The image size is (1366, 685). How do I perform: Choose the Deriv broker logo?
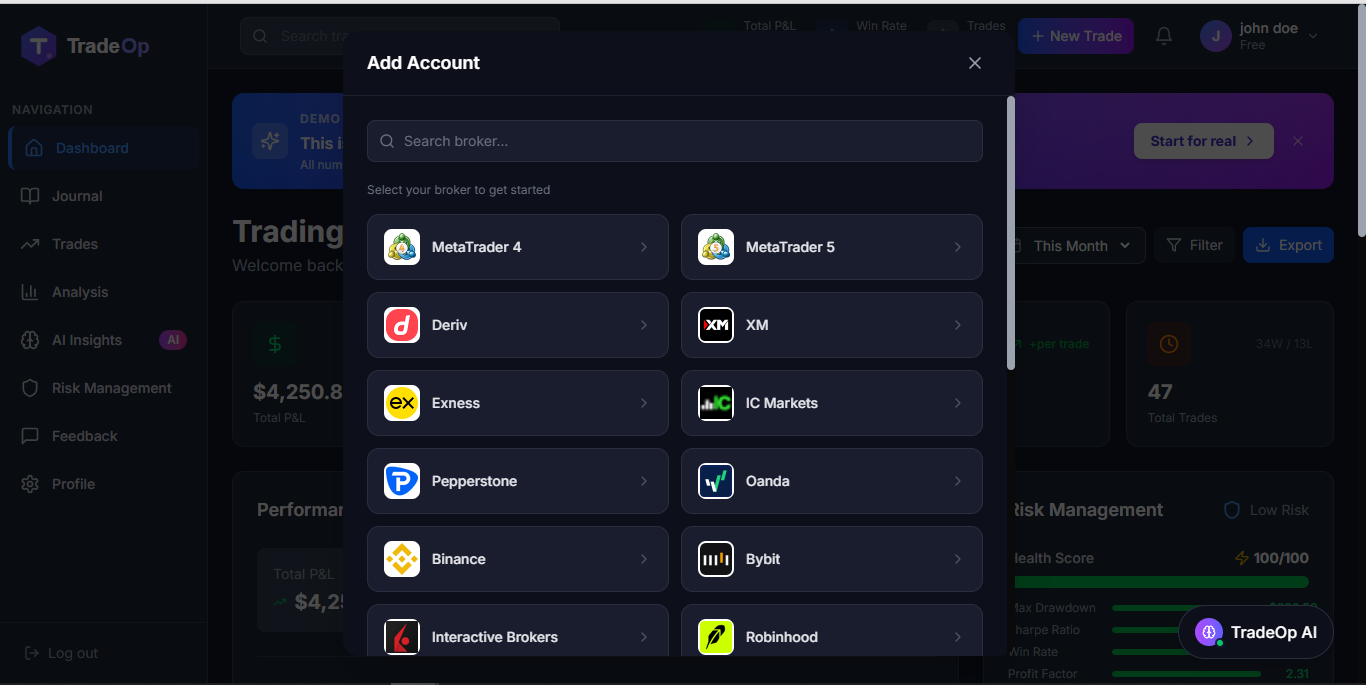(x=402, y=325)
